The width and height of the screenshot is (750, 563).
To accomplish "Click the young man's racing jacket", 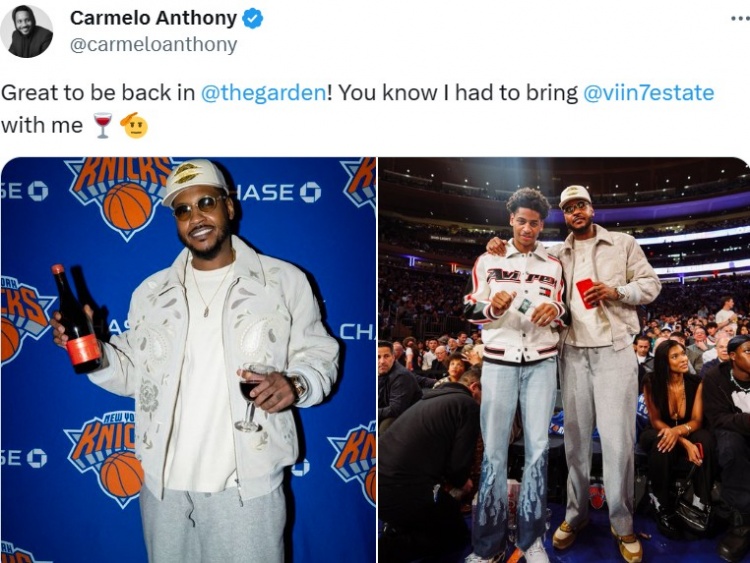I will [x=518, y=306].
